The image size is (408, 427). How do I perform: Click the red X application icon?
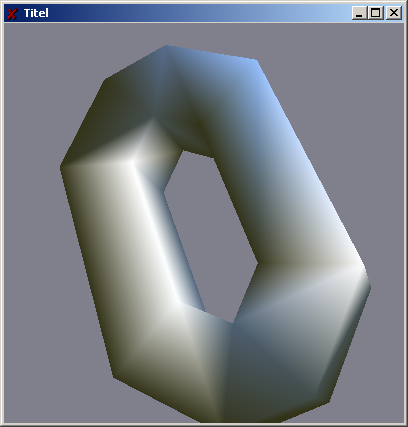click(12, 14)
